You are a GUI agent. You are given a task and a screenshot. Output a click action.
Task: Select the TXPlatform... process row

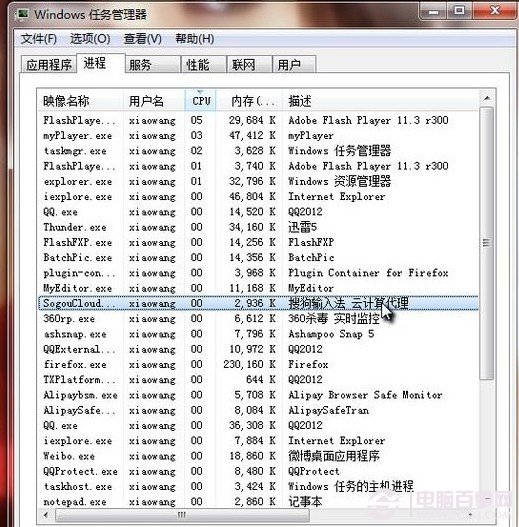click(x=258, y=379)
